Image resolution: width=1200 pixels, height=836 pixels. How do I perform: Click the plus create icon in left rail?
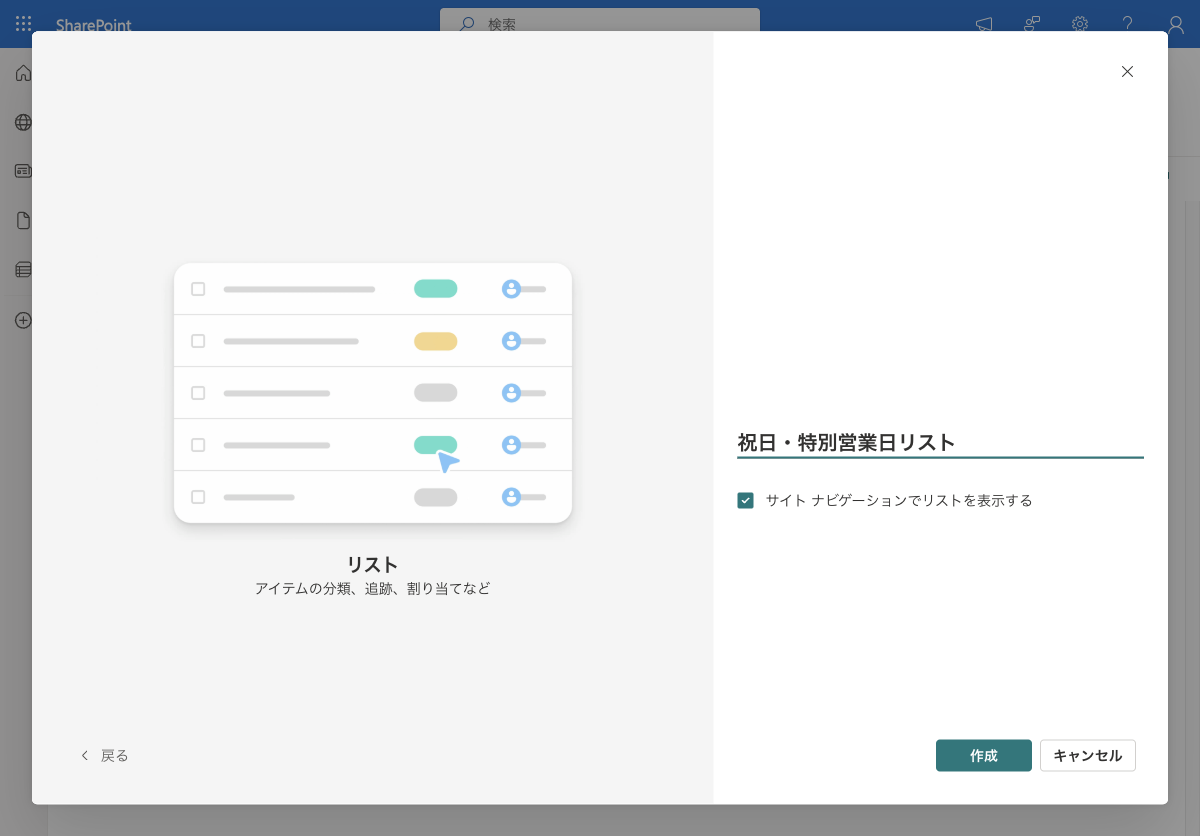click(23, 320)
